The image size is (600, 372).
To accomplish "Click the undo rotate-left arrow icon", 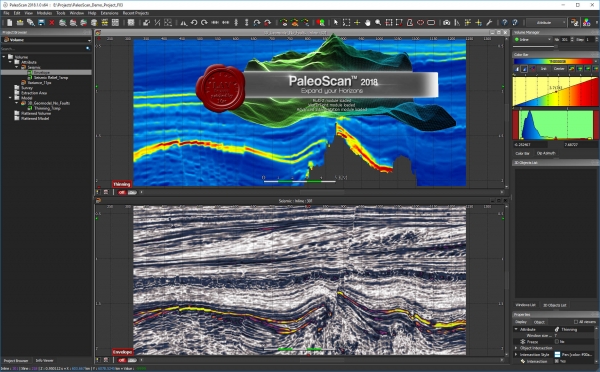I will pyautogui.click(x=194, y=23).
